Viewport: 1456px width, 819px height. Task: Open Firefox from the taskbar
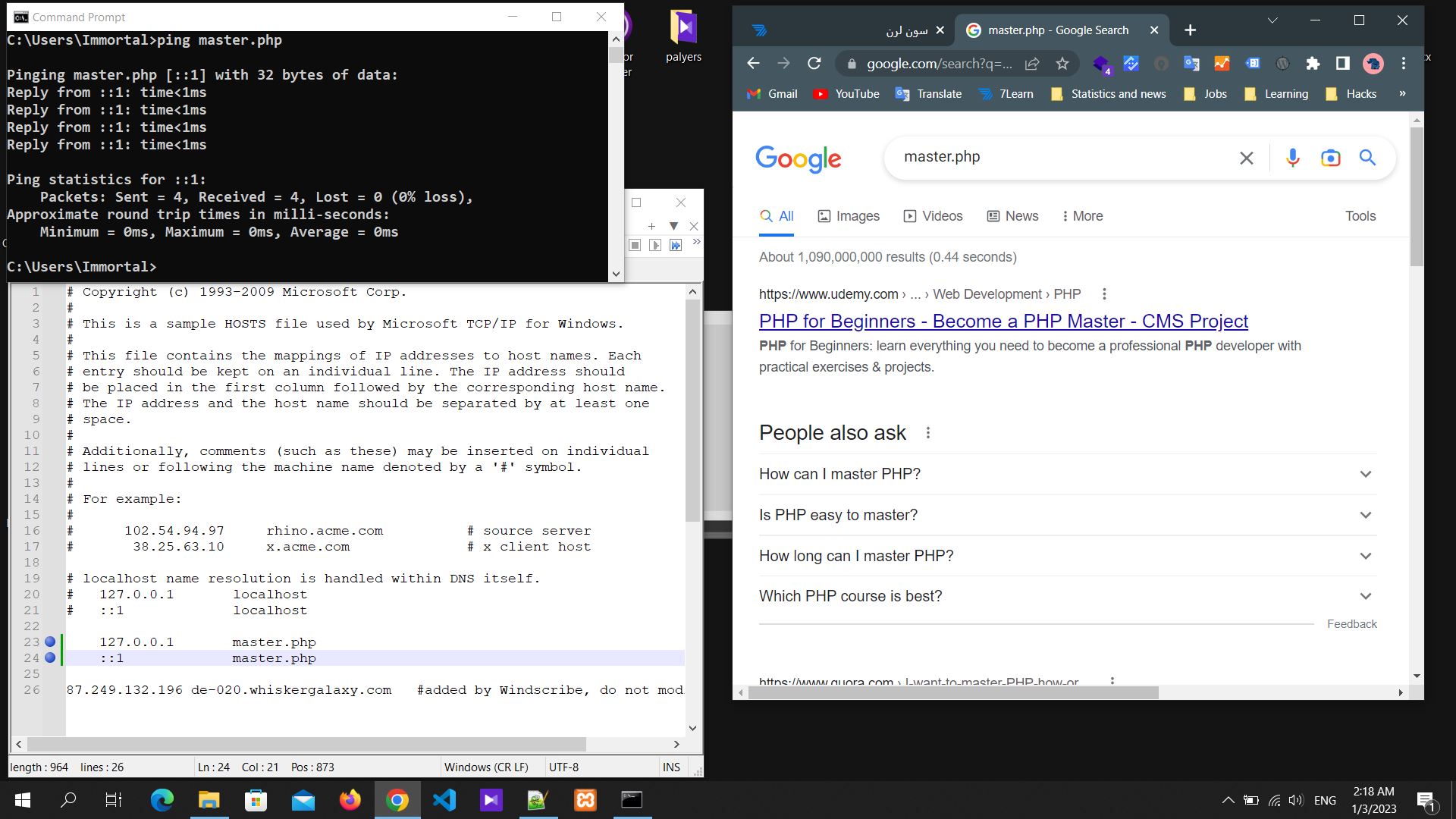coord(350,800)
